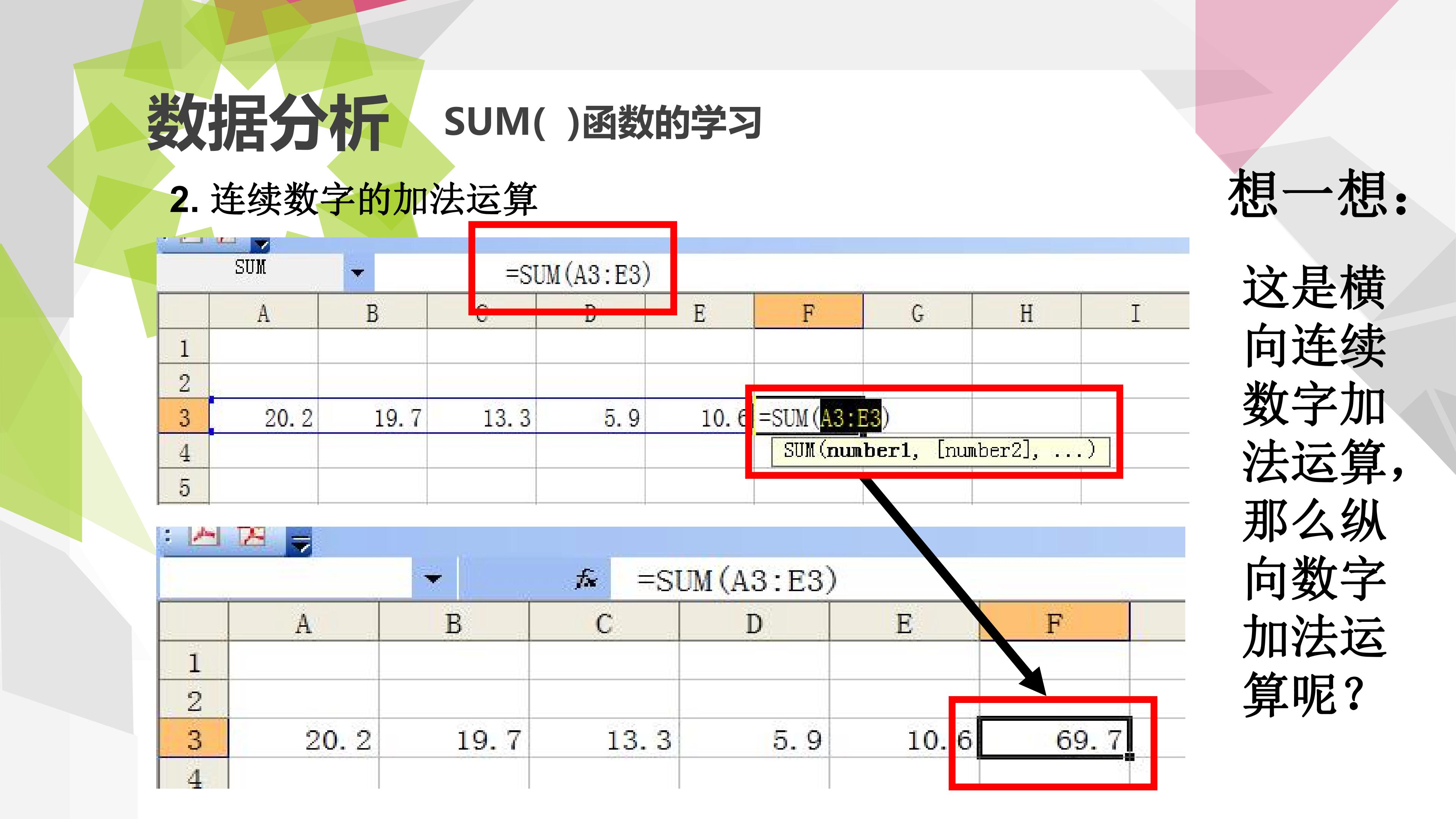Select row 4 header in lower spreadsheet
The image size is (1456, 819).
pos(194,774)
